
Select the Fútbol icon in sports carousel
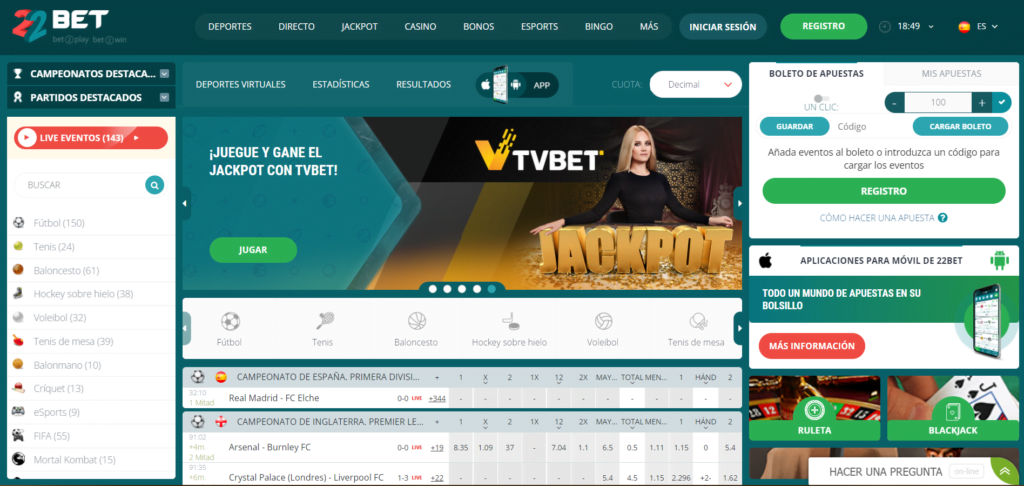point(230,321)
